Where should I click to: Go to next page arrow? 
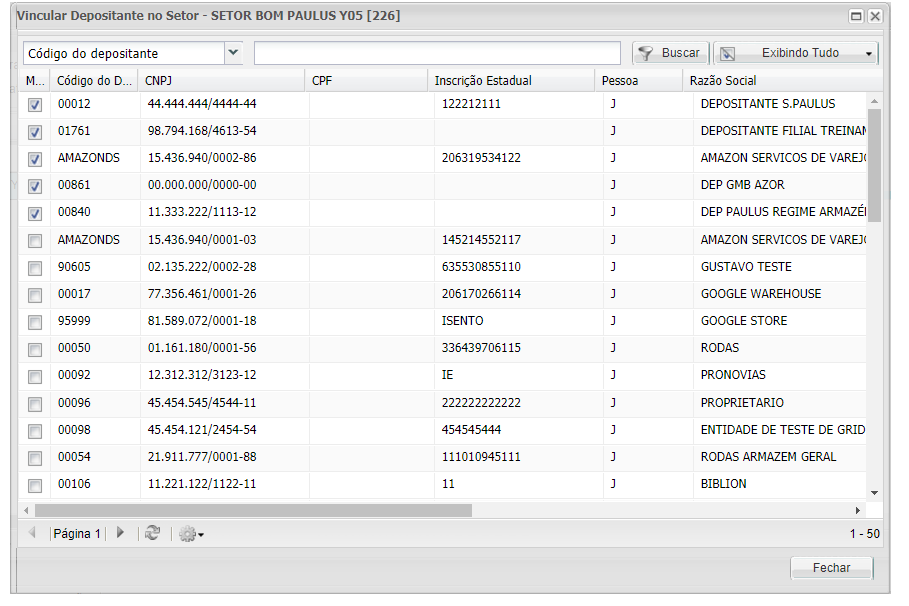120,532
